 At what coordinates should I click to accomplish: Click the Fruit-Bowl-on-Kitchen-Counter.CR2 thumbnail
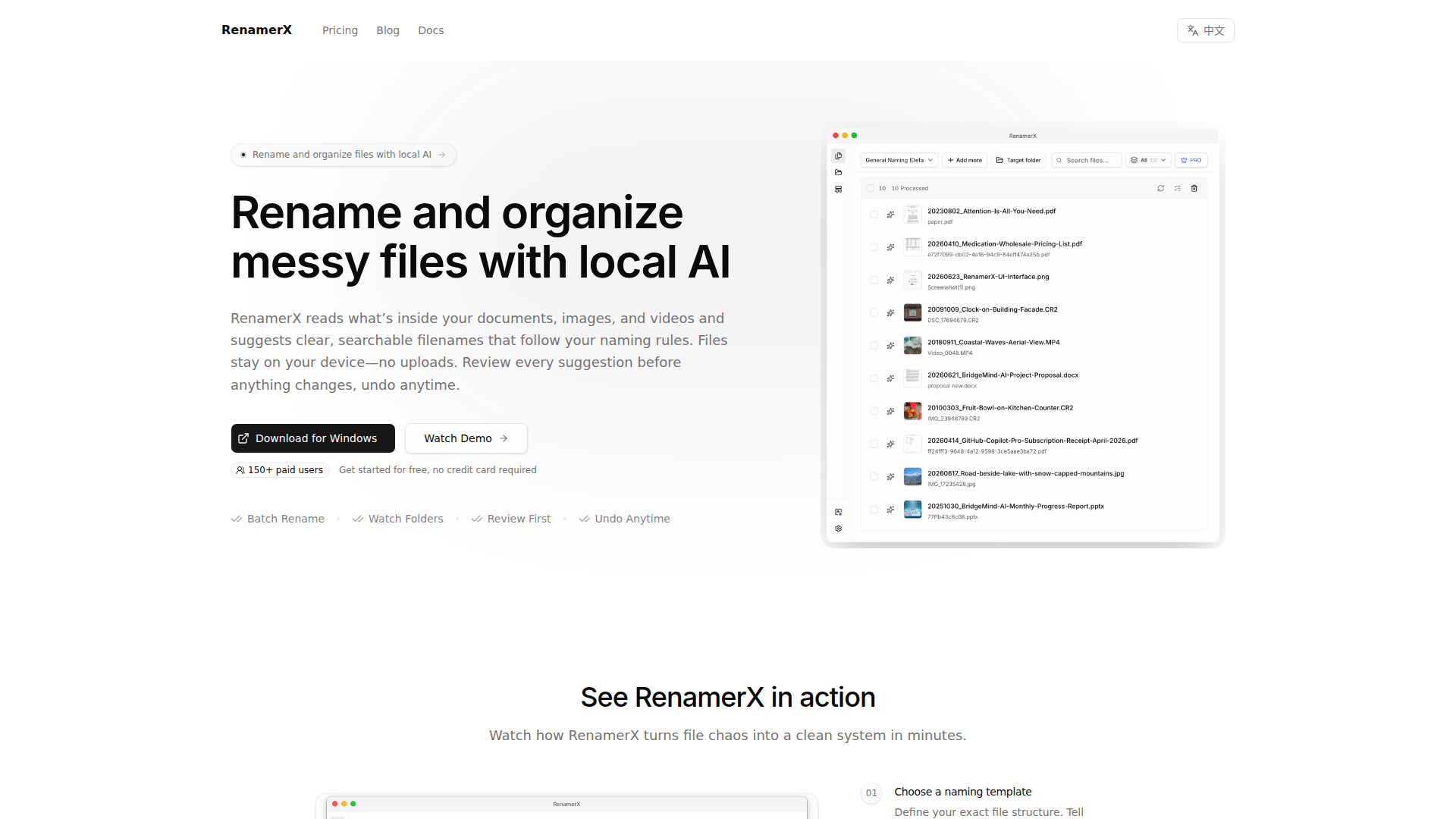coord(912,411)
